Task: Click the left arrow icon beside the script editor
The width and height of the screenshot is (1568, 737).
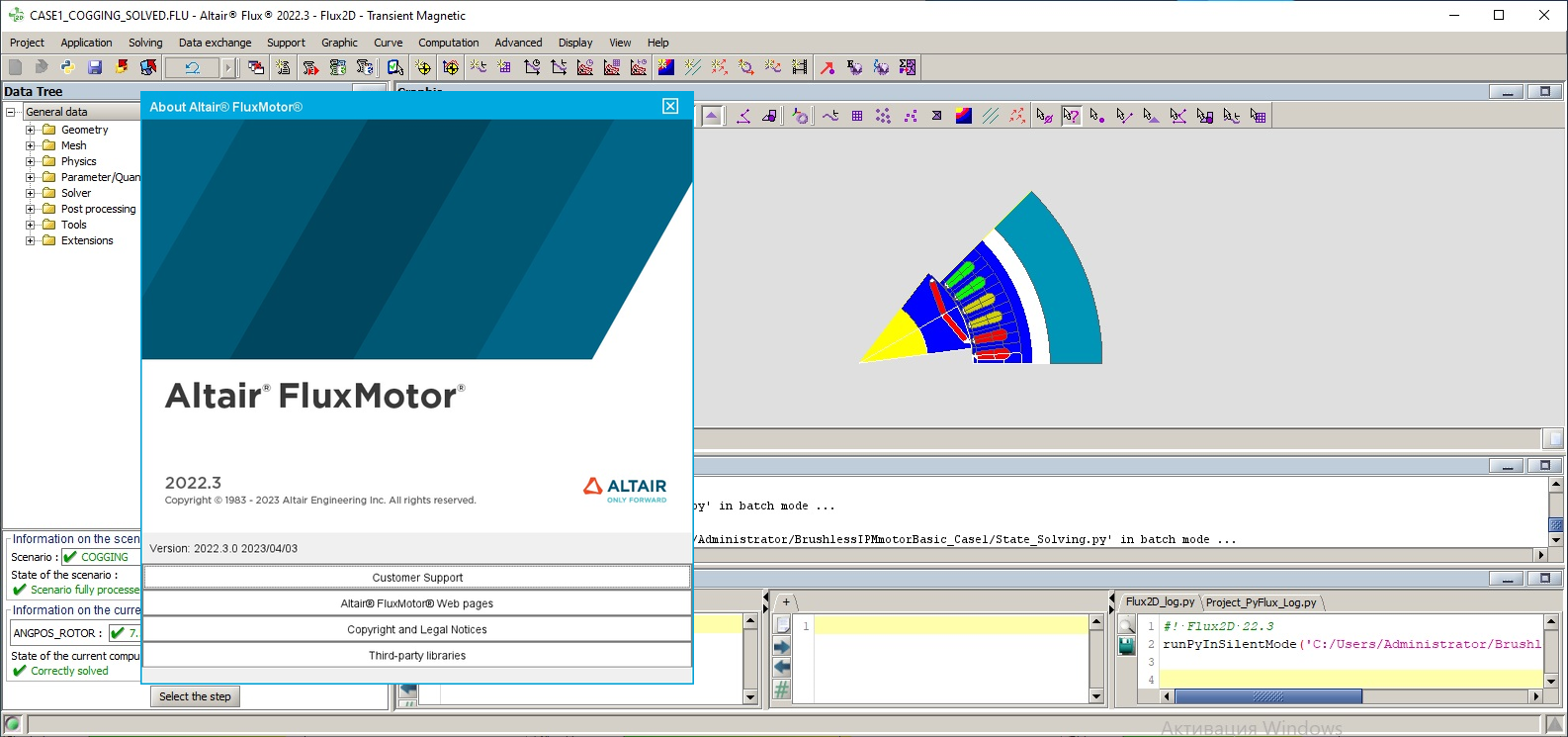Action: click(x=782, y=668)
